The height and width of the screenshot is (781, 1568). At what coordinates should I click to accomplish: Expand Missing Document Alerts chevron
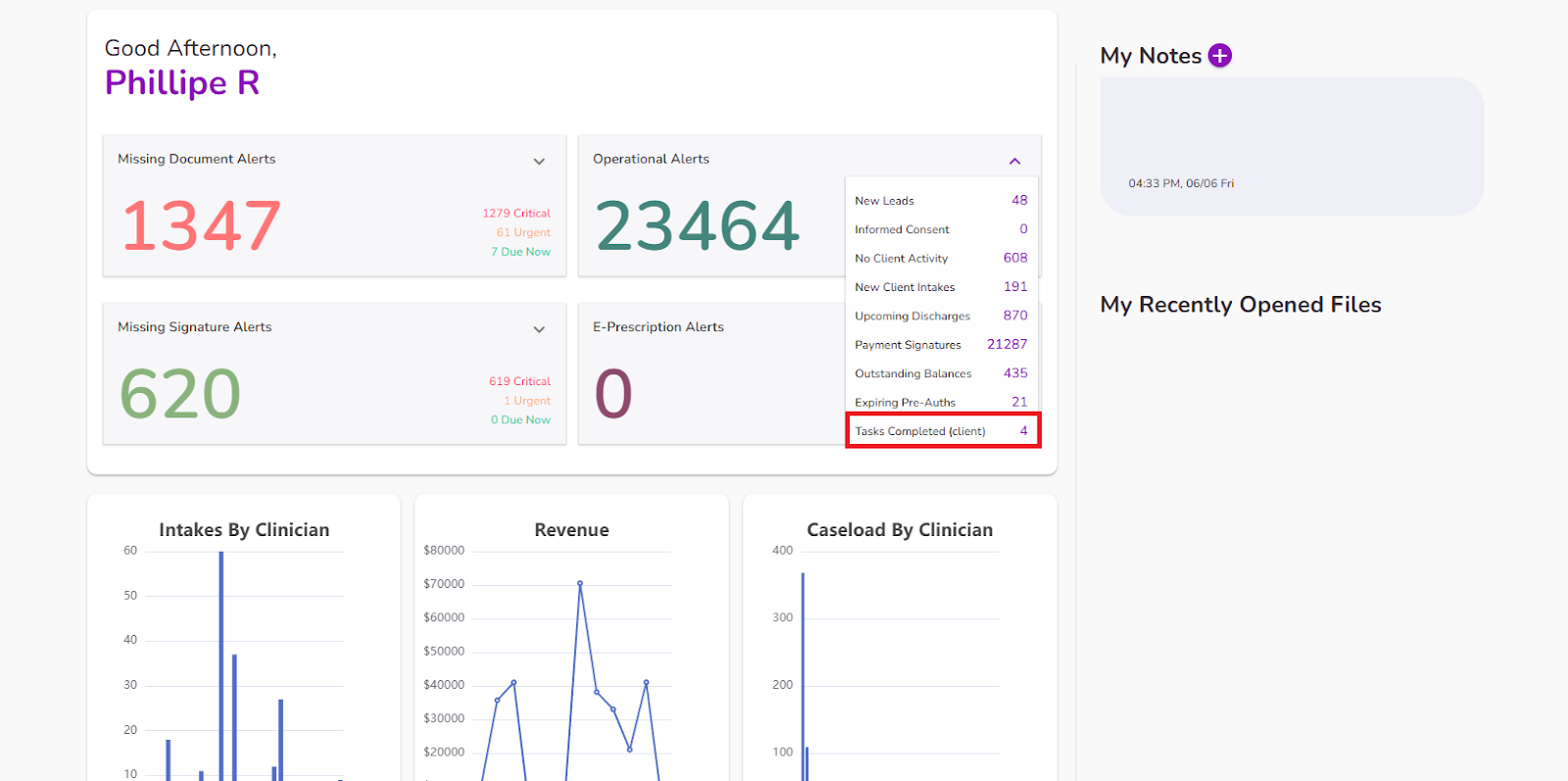click(539, 162)
